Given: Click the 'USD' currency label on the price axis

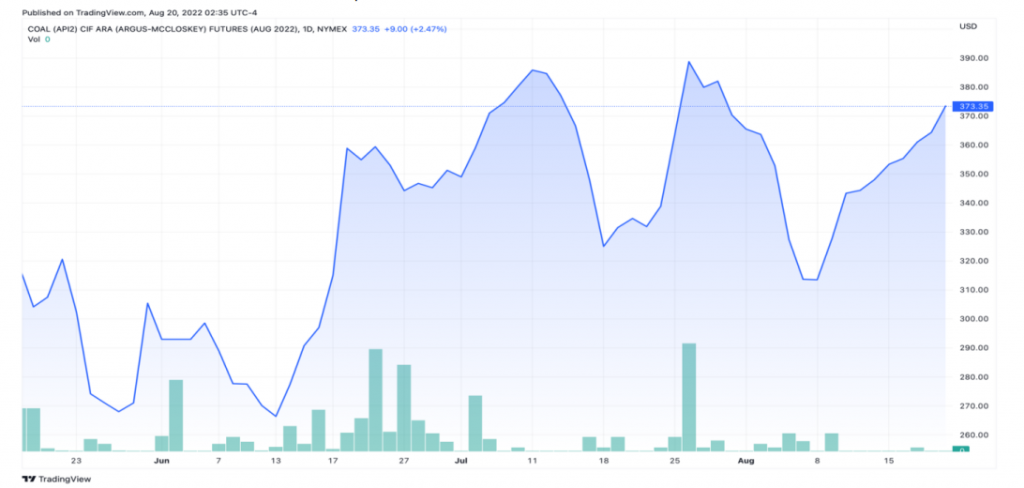Looking at the screenshot, I should (967, 27).
